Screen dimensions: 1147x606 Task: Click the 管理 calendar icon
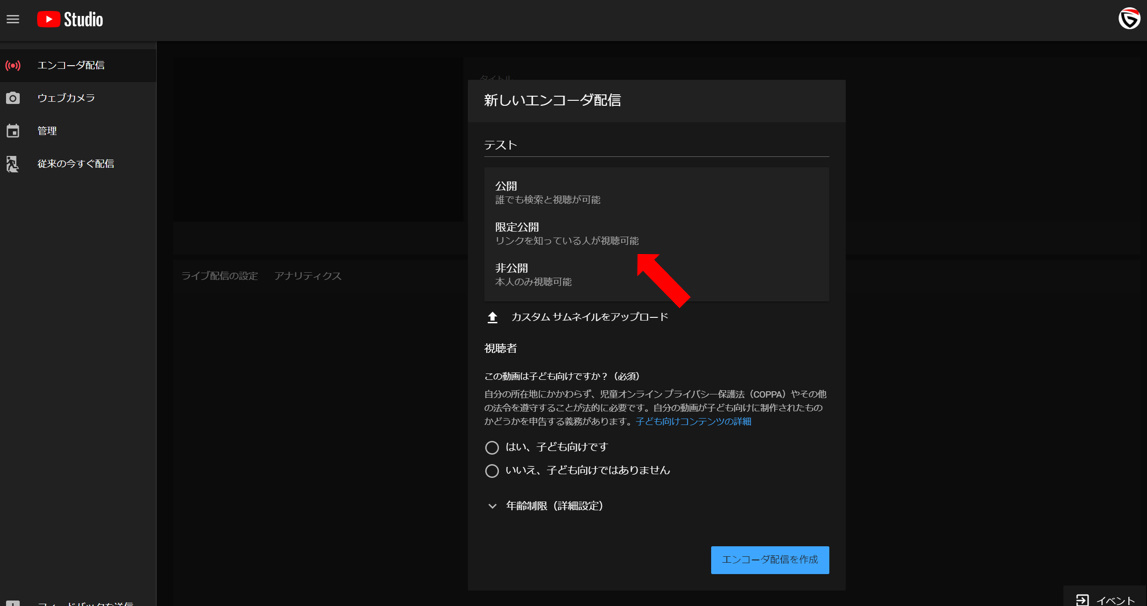point(13,131)
